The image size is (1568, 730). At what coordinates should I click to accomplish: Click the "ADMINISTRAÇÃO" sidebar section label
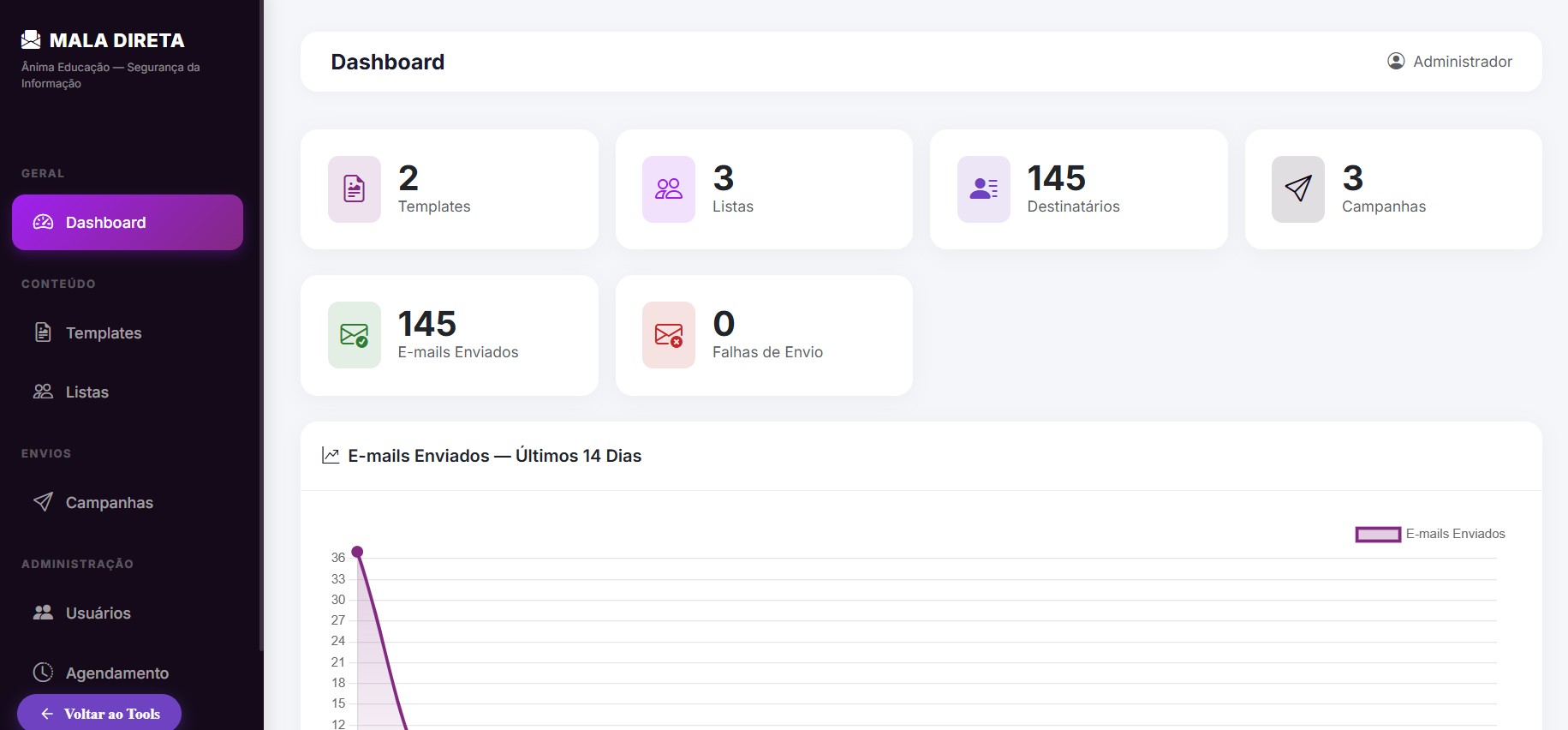(x=77, y=564)
